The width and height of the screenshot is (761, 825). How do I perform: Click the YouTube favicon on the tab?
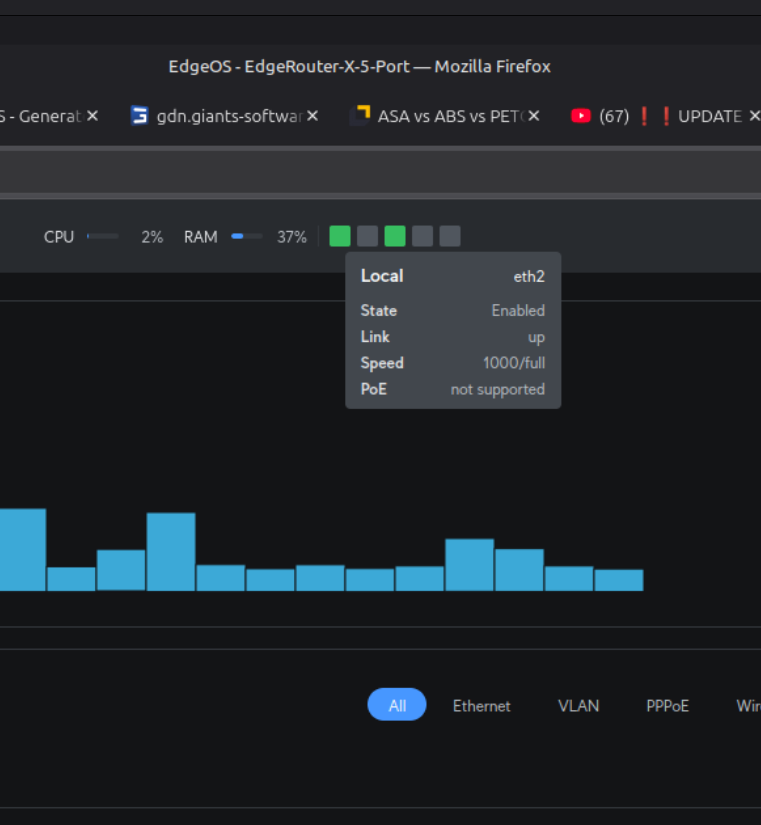581,116
